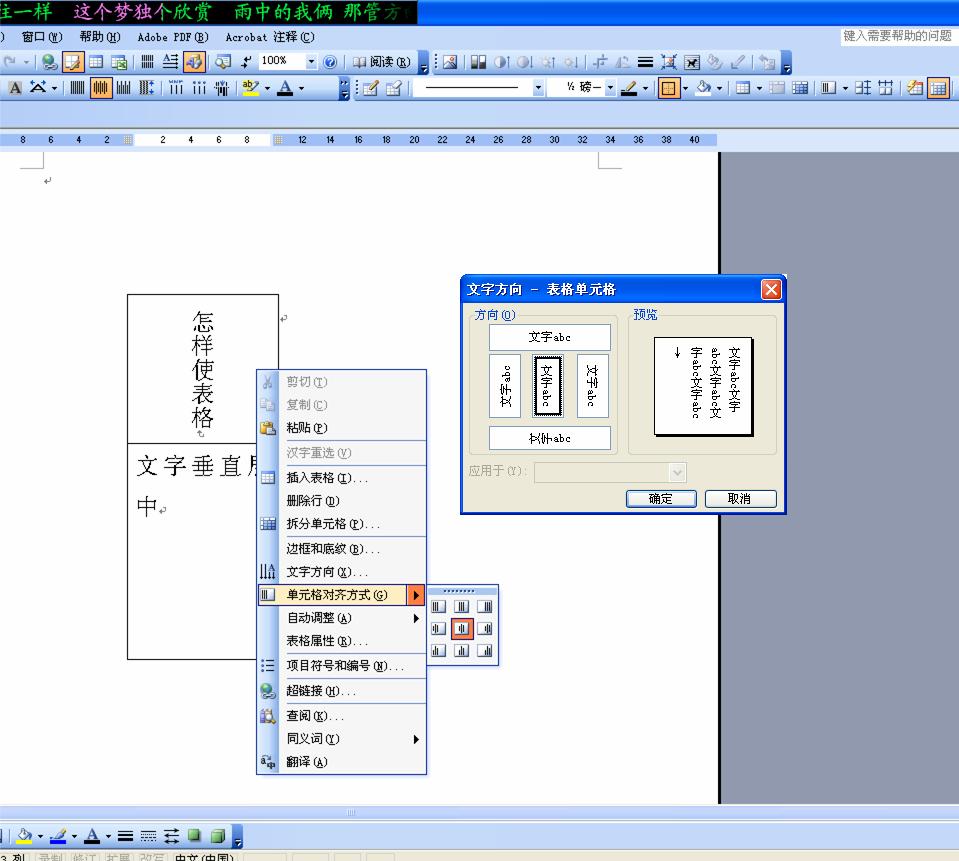Screen dimensions: 959x861
Task: Open the 帮助 menu in menu bar
Action: [x=98, y=37]
